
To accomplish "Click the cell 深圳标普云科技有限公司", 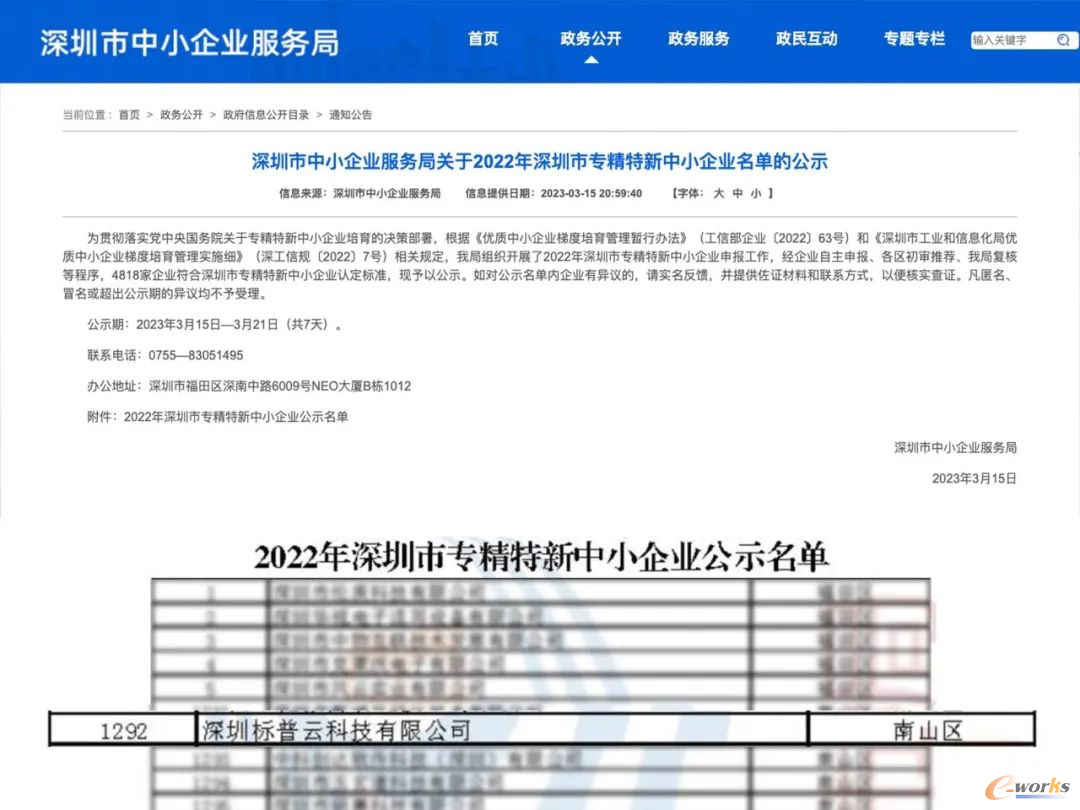I will click(502, 729).
